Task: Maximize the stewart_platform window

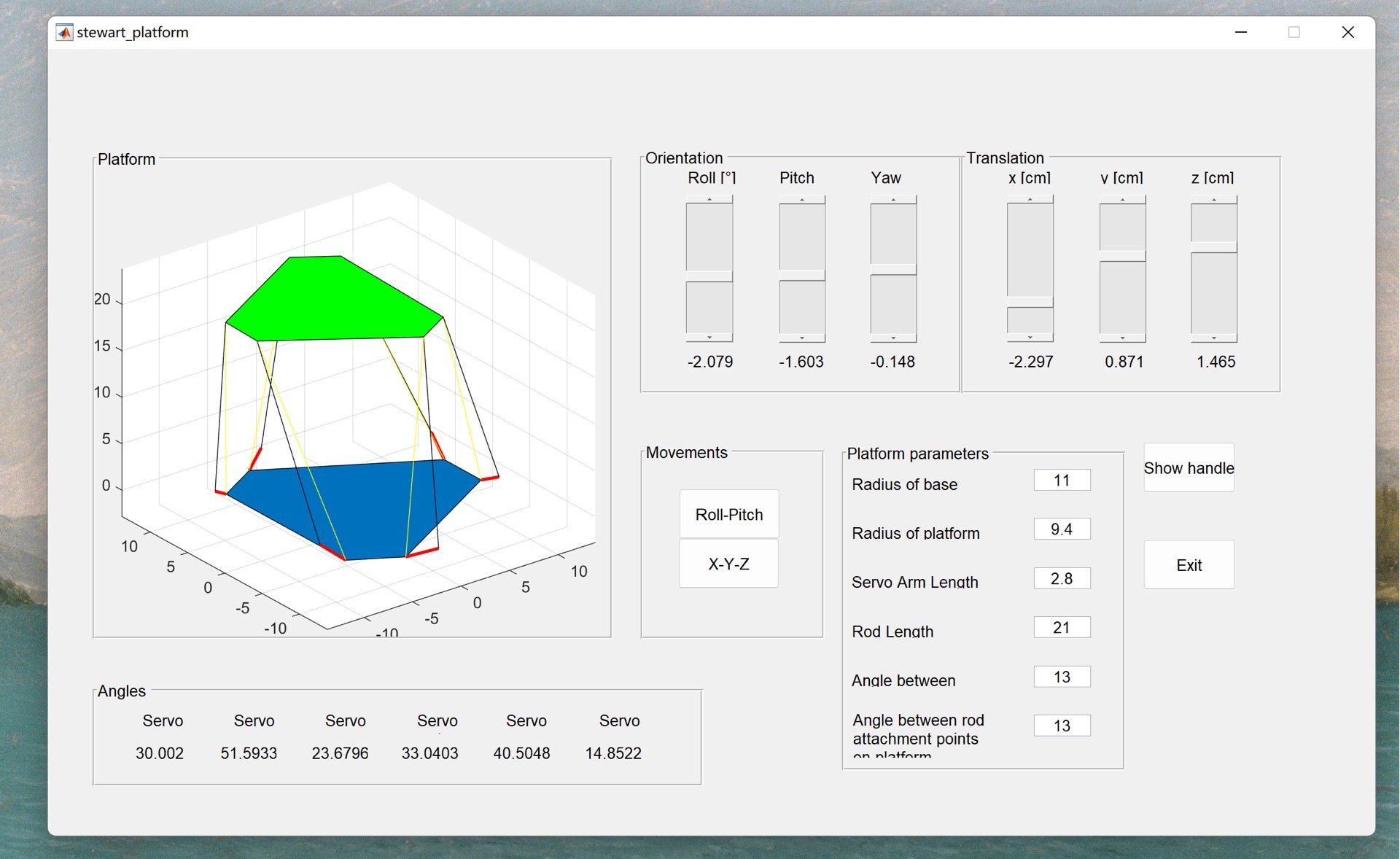Action: click(1294, 32)
